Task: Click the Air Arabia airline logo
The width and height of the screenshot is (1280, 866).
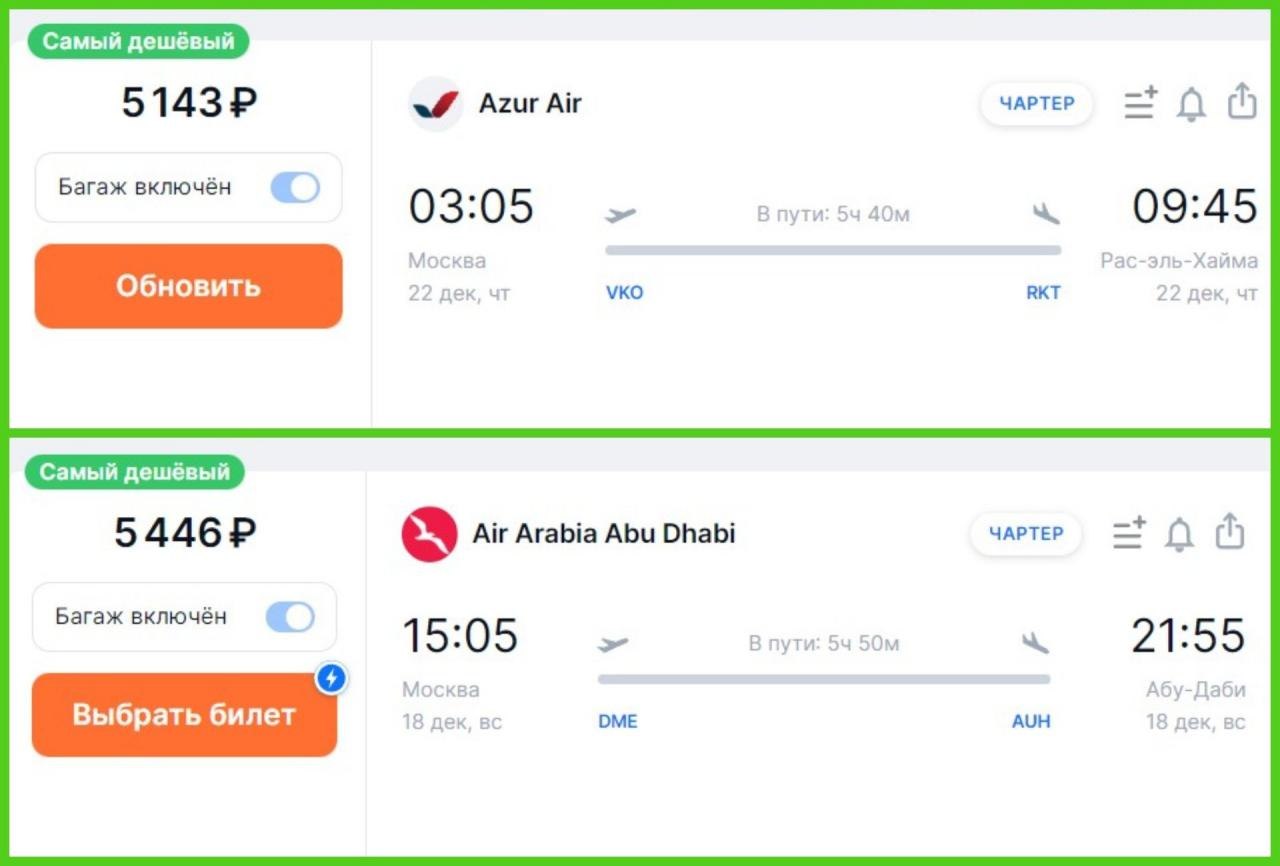Action: (x=429, y=534)
